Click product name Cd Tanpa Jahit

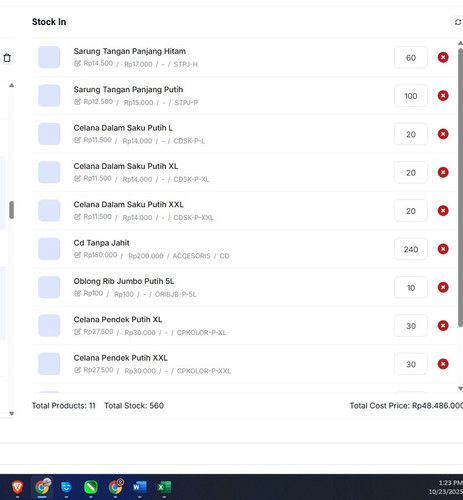[101, 243]
